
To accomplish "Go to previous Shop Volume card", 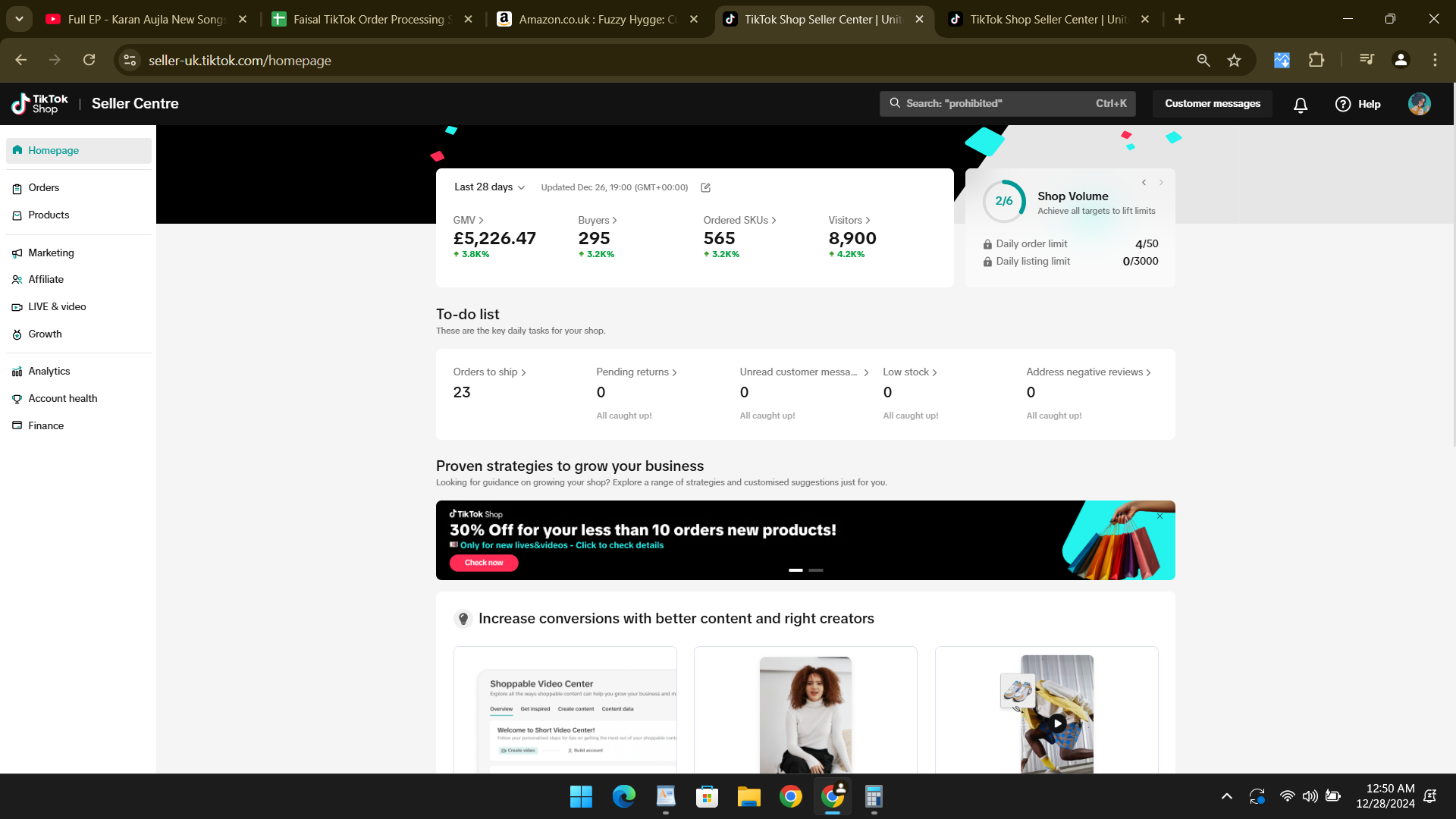I will click(x=1144, y=182).
